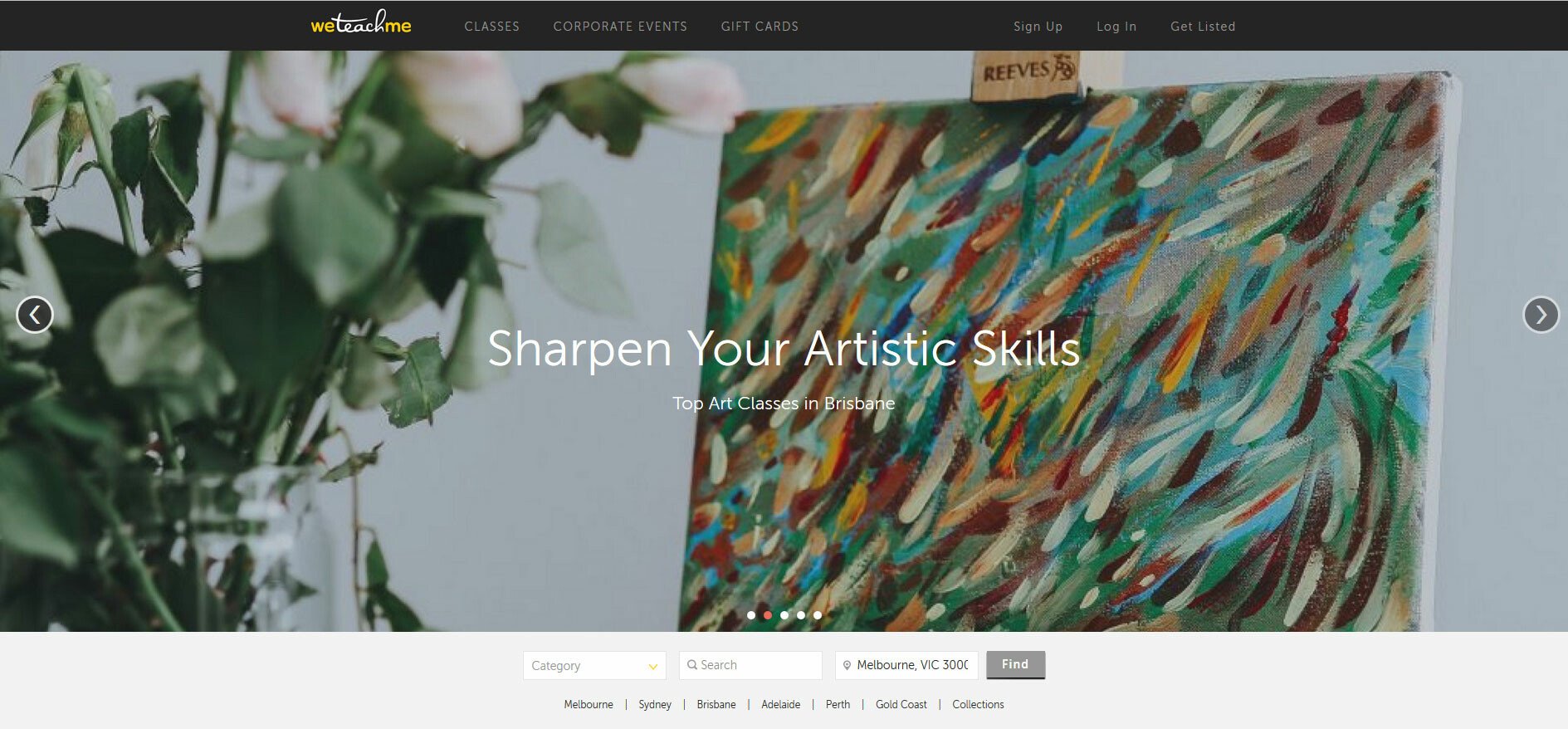
Task: Open the Sign Up link
Action: [1038, 27]
